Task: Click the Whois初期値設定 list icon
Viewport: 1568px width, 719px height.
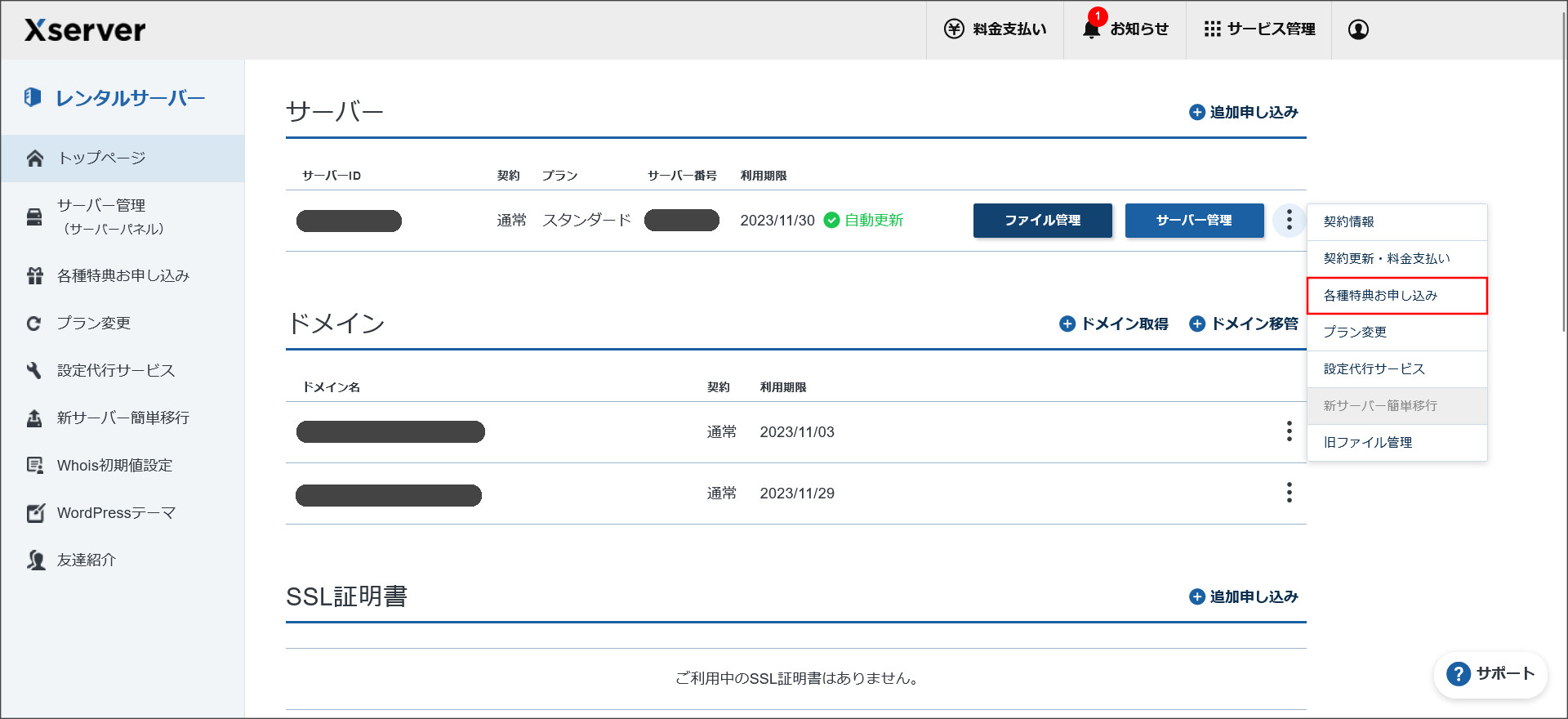Action: tap(34, 466)
